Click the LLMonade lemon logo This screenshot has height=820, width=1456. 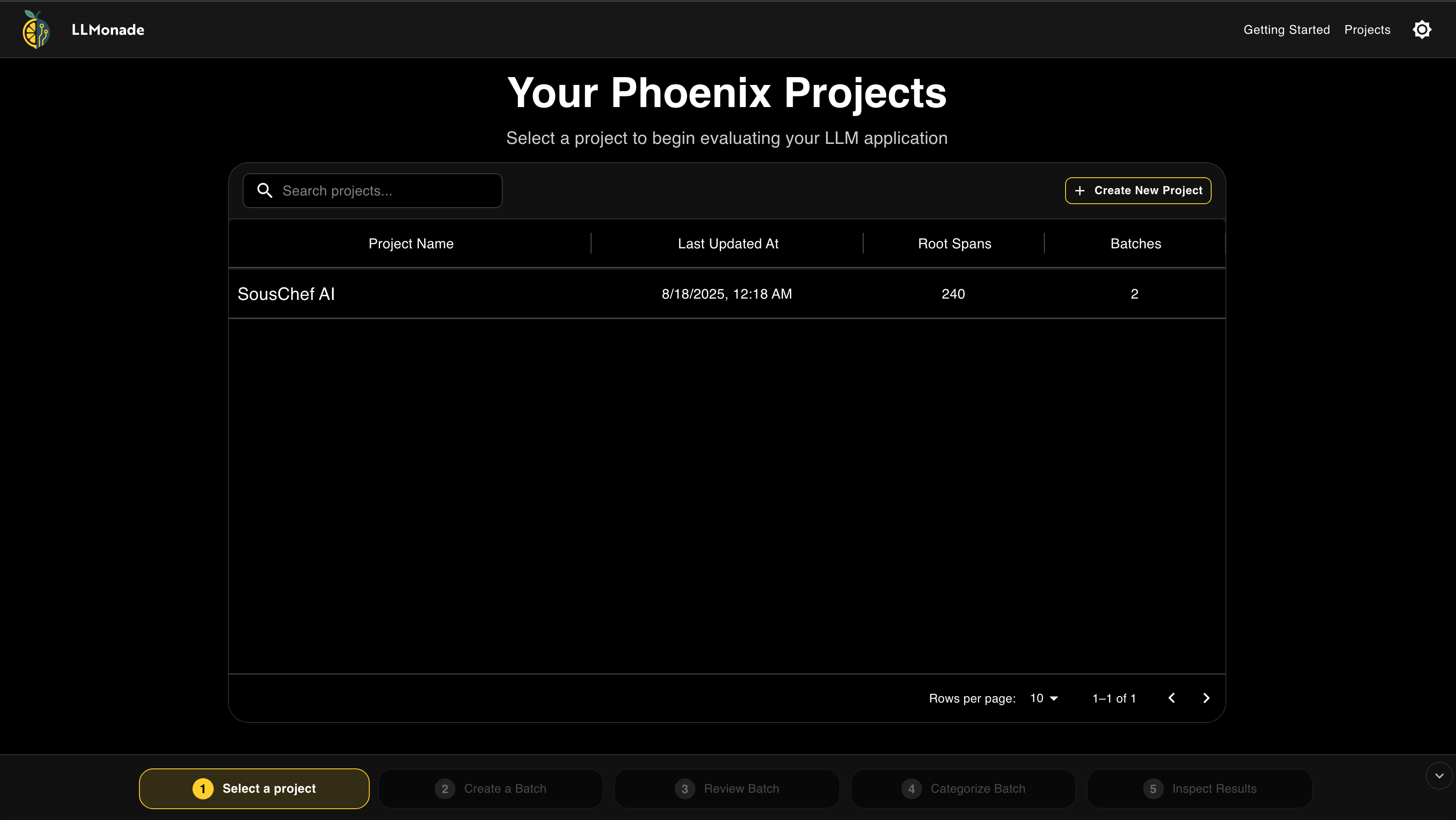(x=36, y=29)
